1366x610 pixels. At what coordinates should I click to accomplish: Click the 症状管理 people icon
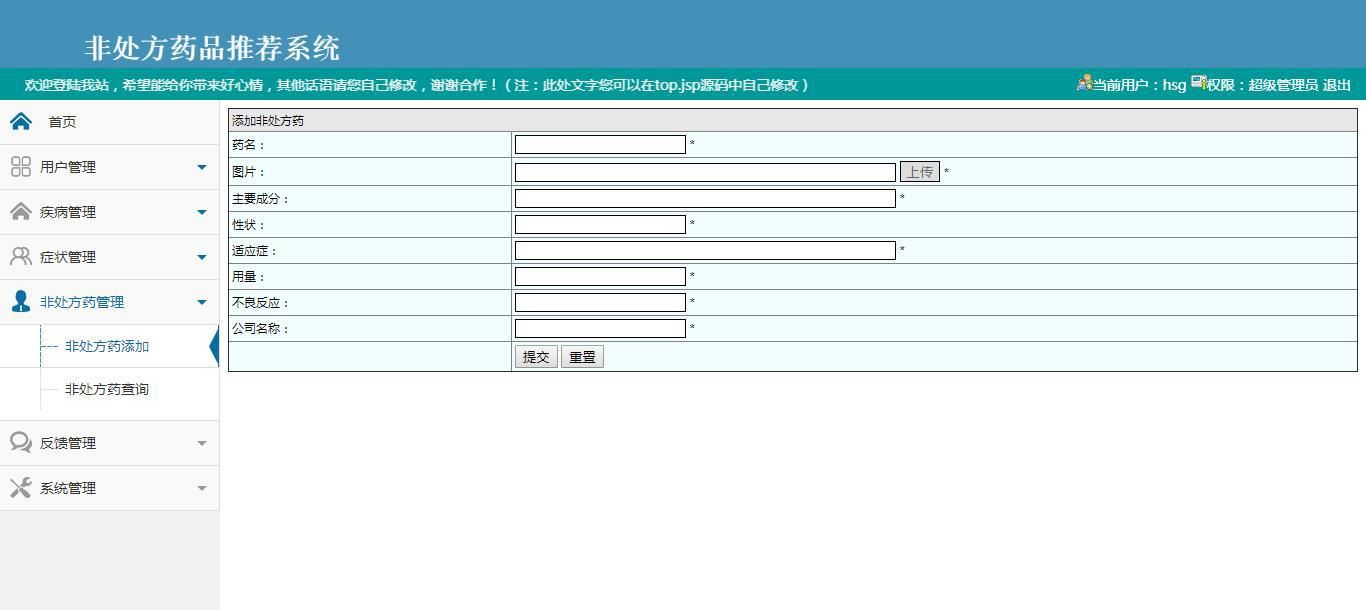(x=21, y=257)
